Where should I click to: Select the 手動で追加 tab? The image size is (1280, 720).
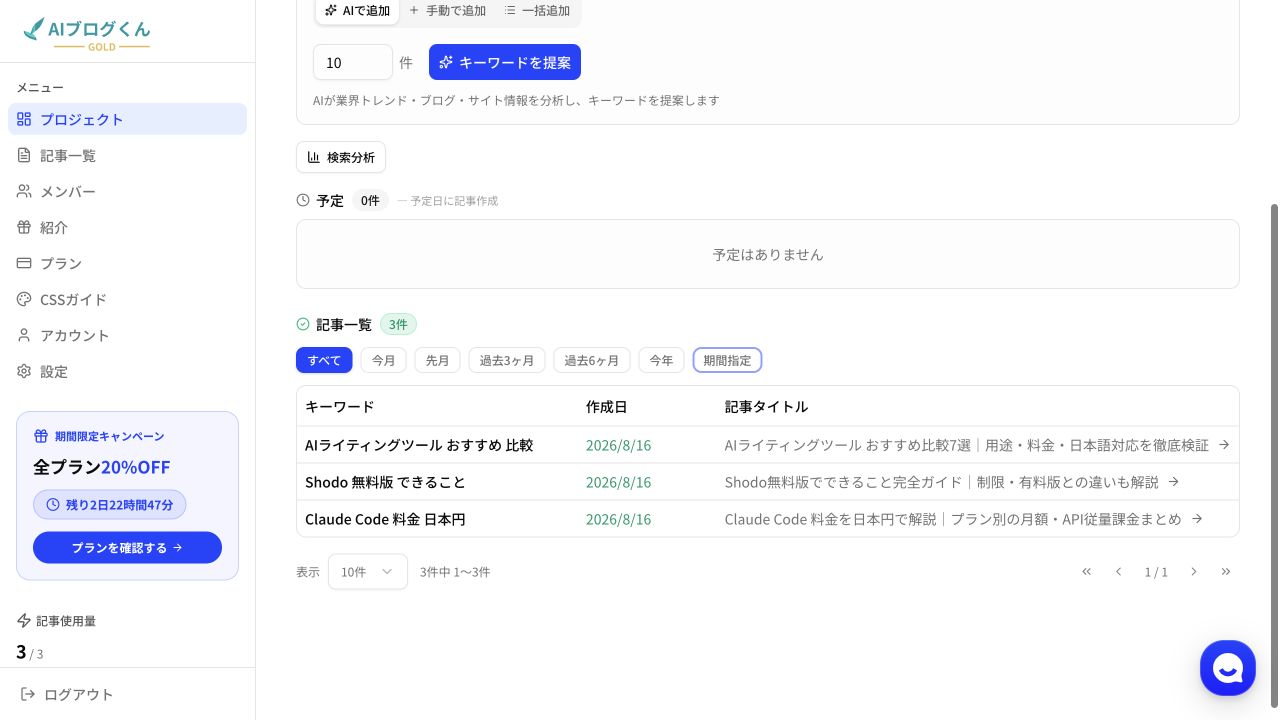click(x=447, y=11)
